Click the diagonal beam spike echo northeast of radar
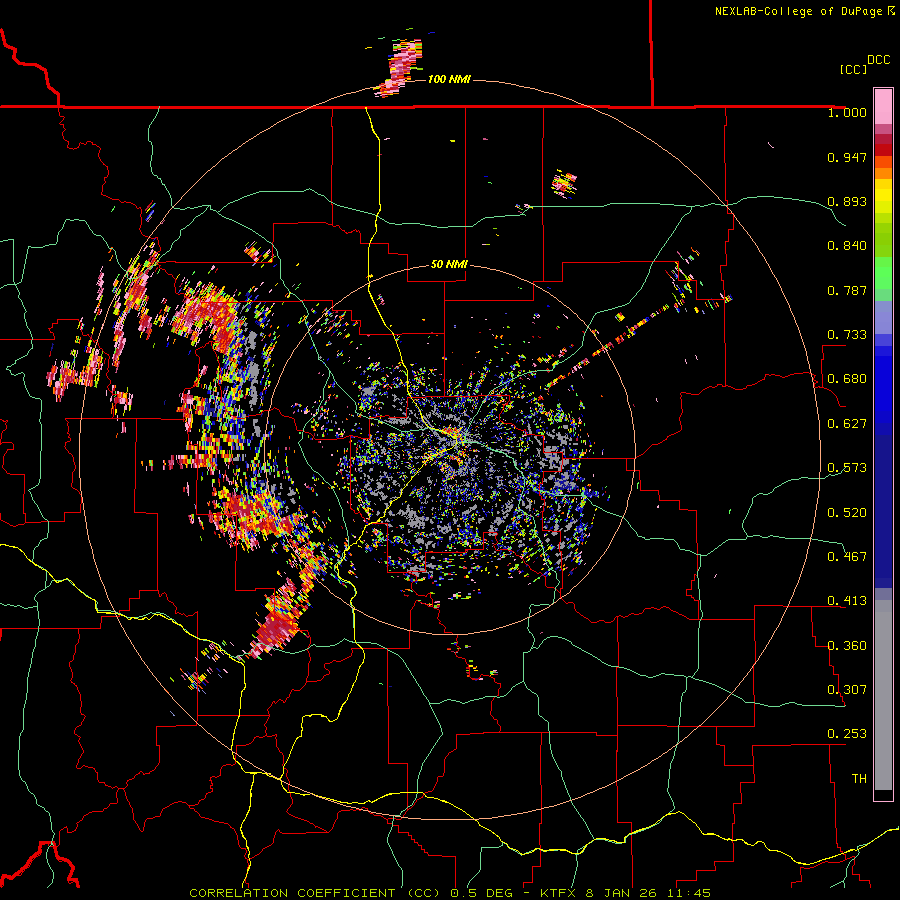This screenshot has height=900, width=900. 608,344
